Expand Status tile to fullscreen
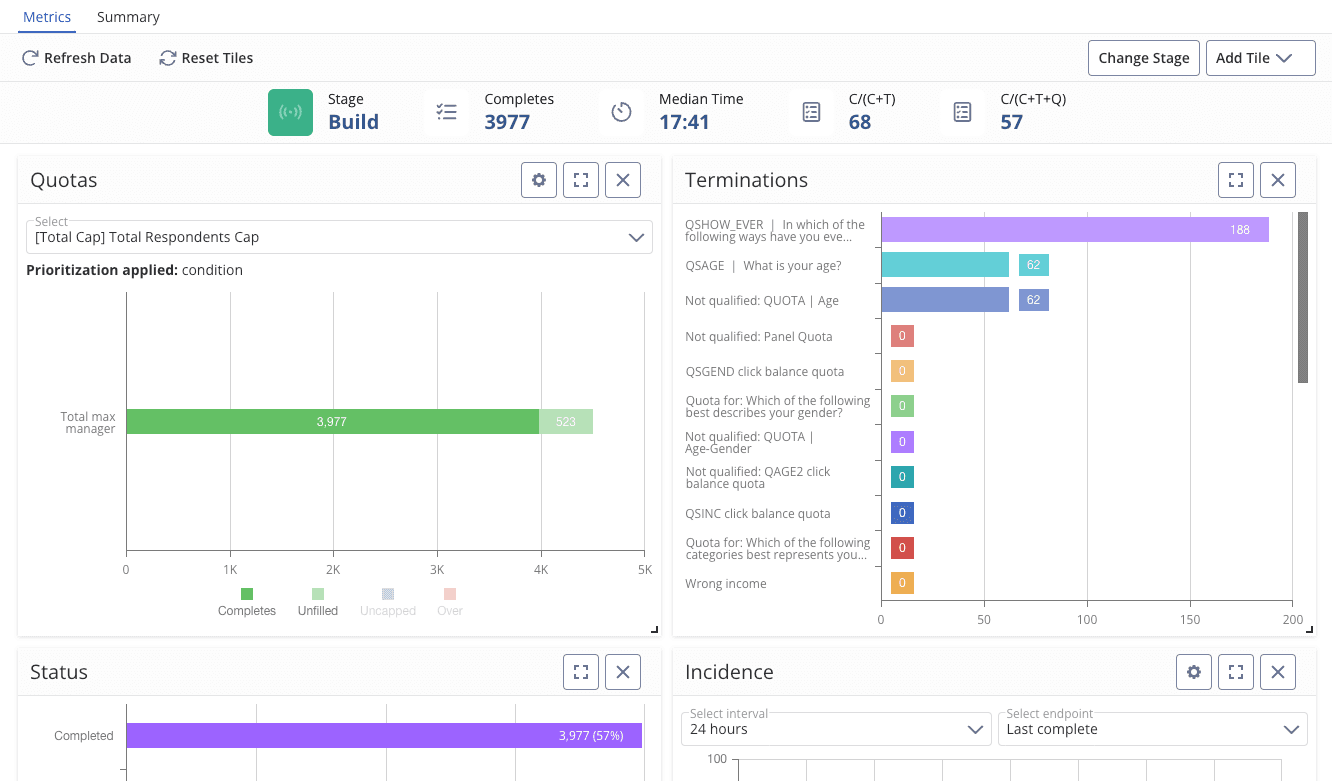Screen dimensions: 1332x781 (581, 672)
